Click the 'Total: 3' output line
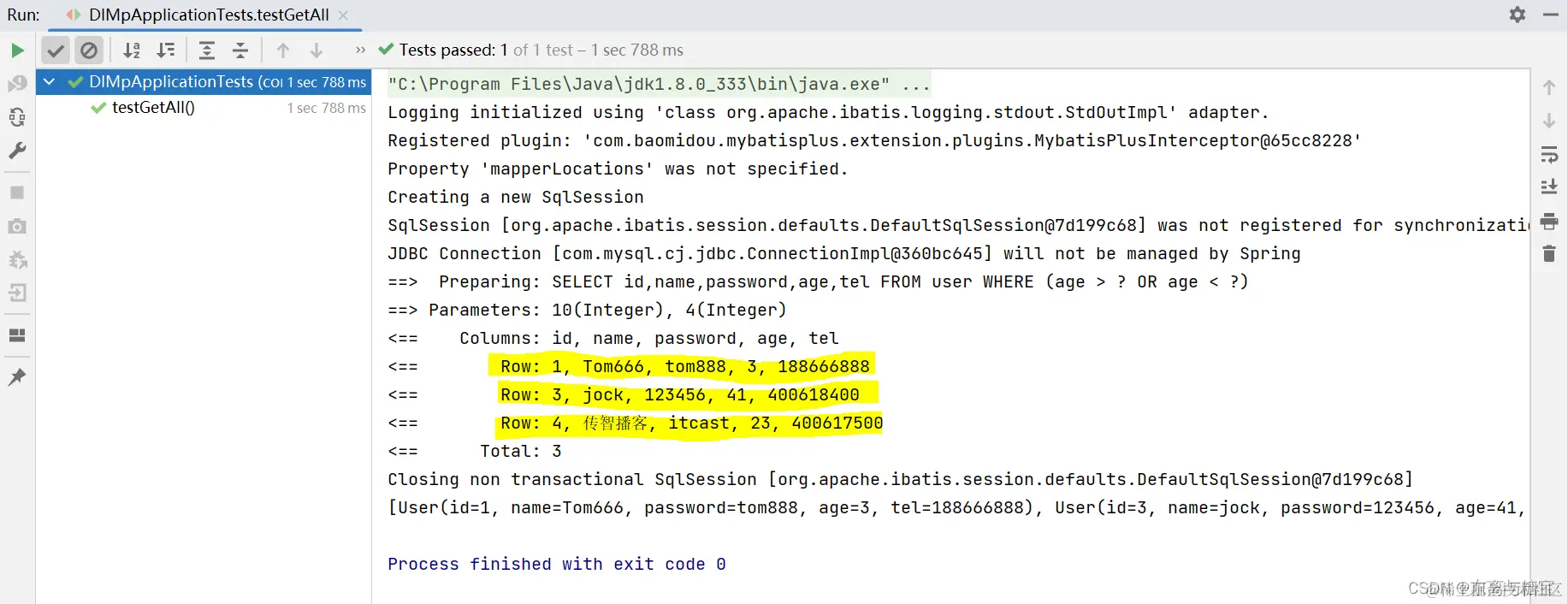 [475, 451]
